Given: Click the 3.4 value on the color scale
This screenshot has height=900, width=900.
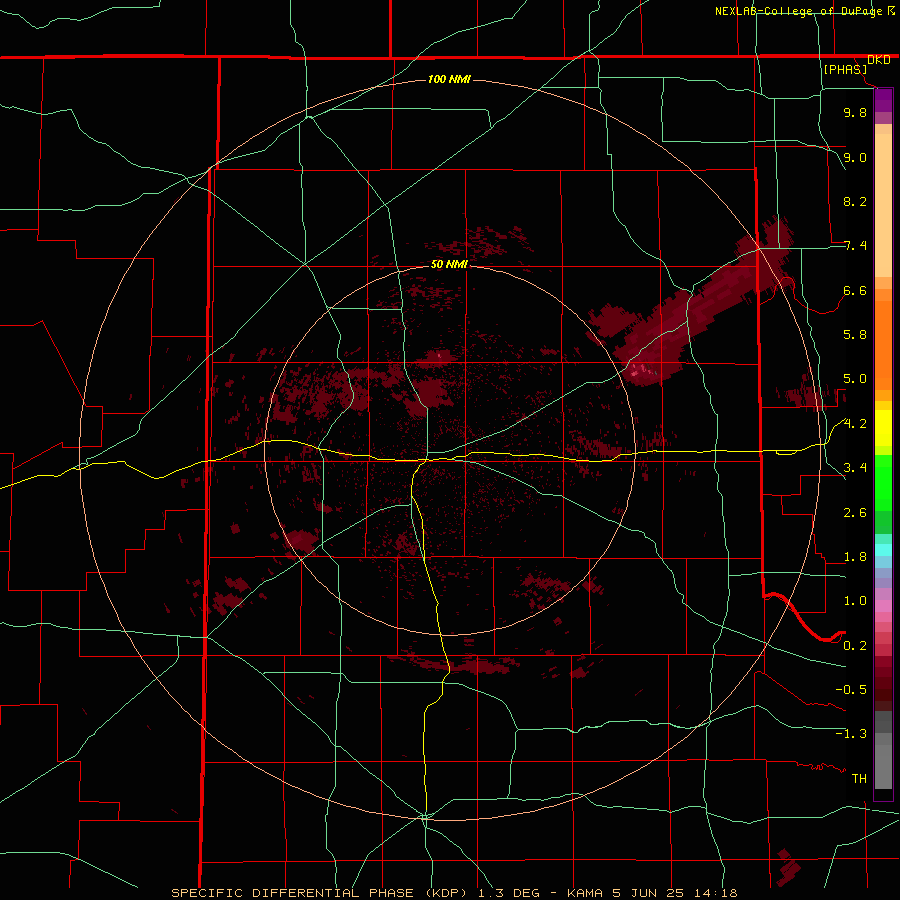Looking at the screenshot, I should pyautogui.click(x=855, y=468).
